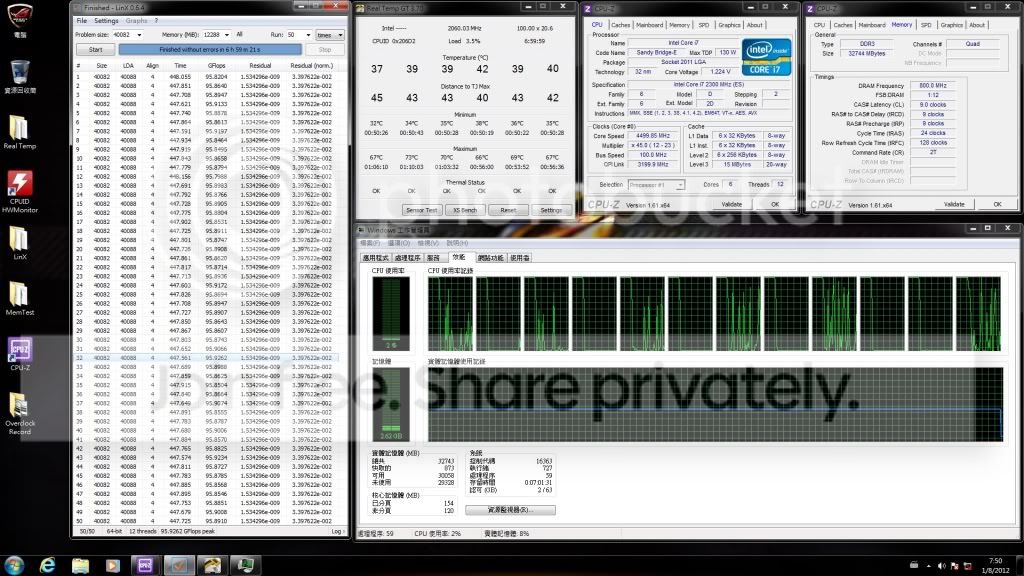This screenshot has height=576, width=1024.
Task: Switch to CPU tab in right CPU-Z window
Action: [x=819, y=25]
